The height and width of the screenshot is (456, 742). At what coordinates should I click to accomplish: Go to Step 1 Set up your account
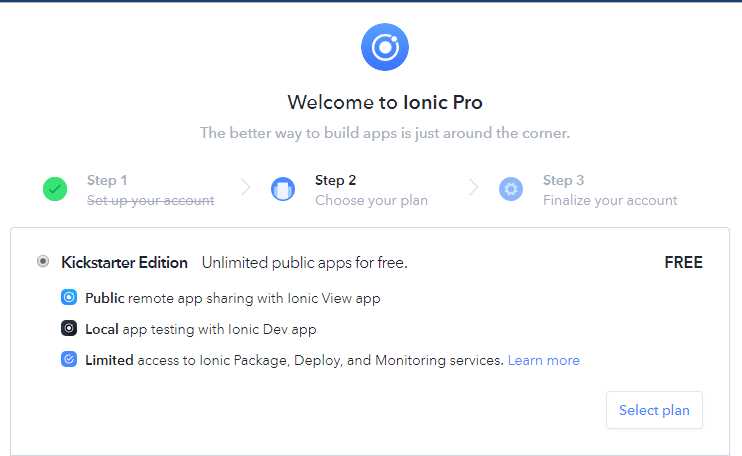pos(150,190)
